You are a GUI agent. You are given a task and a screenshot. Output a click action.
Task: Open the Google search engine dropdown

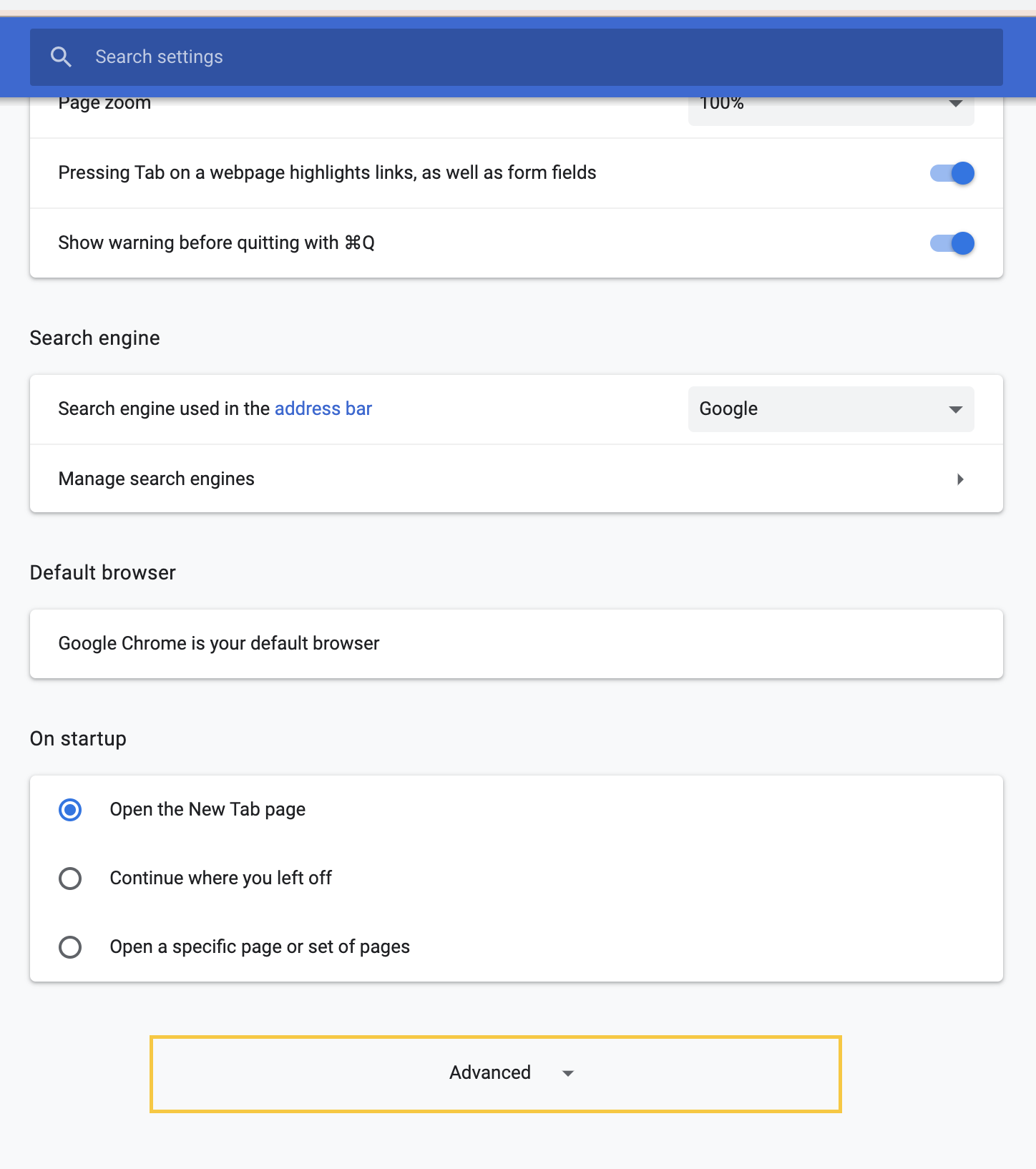point(831,409)
